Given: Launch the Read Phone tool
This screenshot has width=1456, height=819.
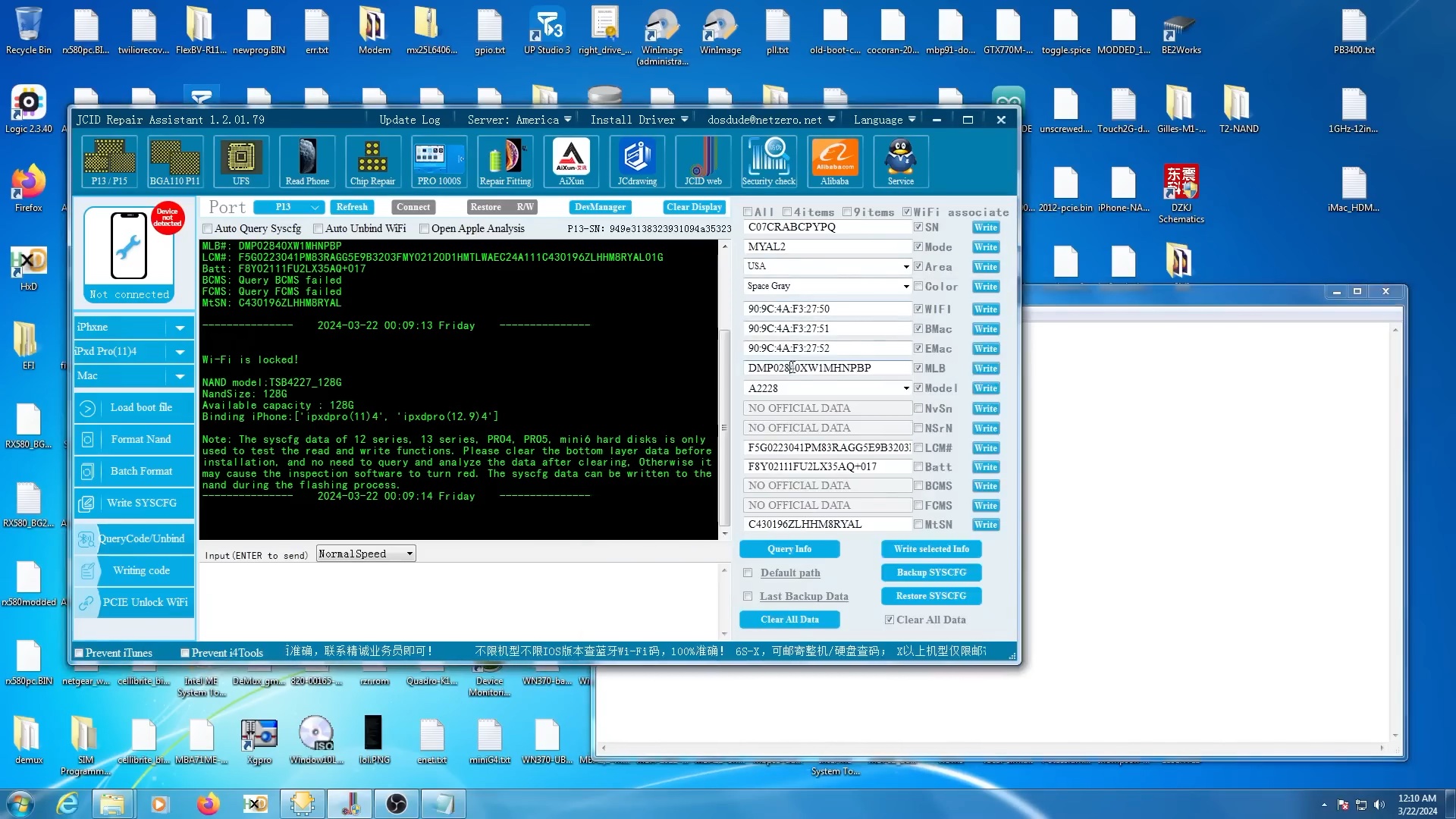Looking at the screenshot, I should (307, 162).
